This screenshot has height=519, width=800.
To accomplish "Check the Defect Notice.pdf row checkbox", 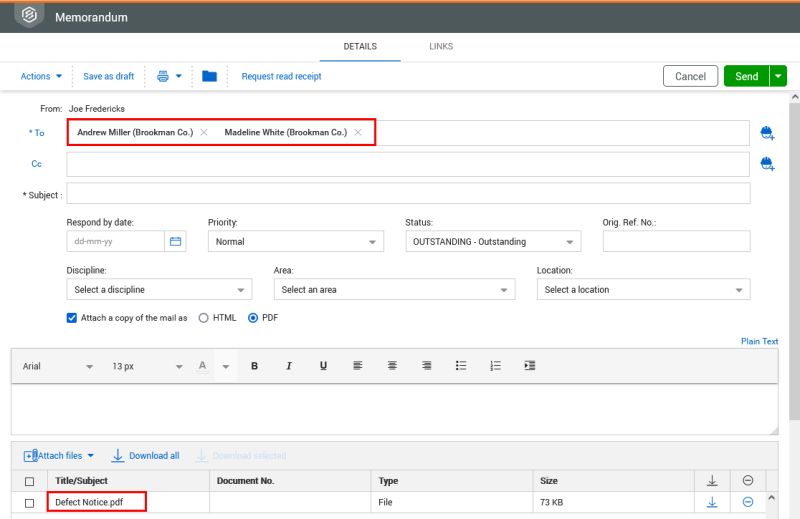I will pyautogui.click(x=30, y=503).
